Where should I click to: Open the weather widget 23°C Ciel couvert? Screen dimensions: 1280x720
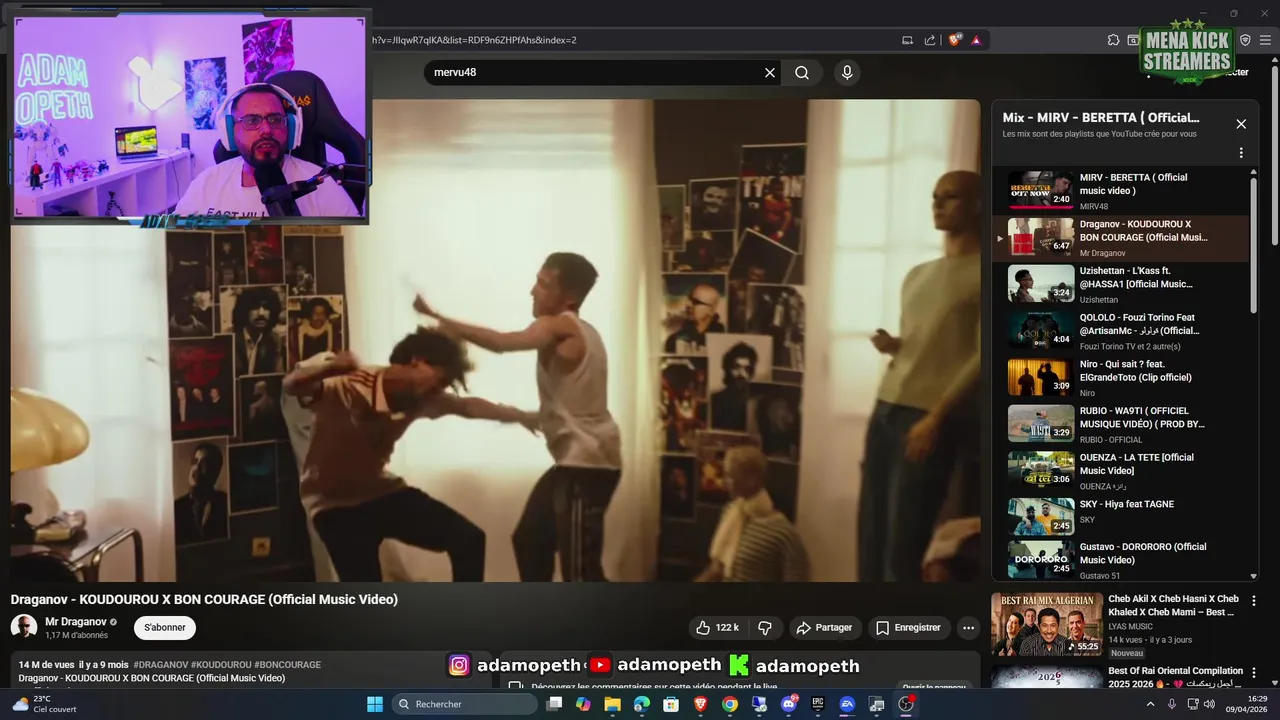pos(44,704)
